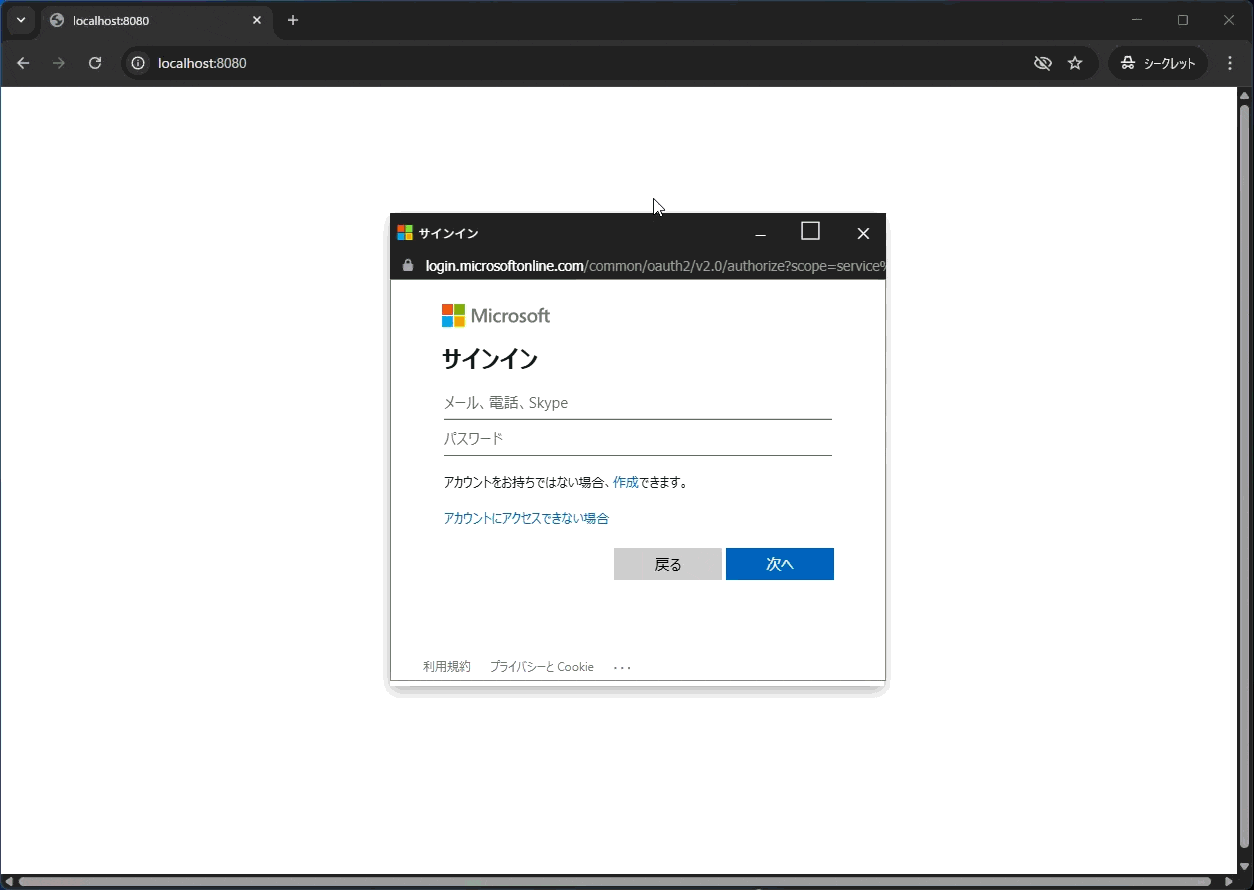Bookmark this page with the star icon
The image size is (1254, 890).
[x=1075, y=63]
